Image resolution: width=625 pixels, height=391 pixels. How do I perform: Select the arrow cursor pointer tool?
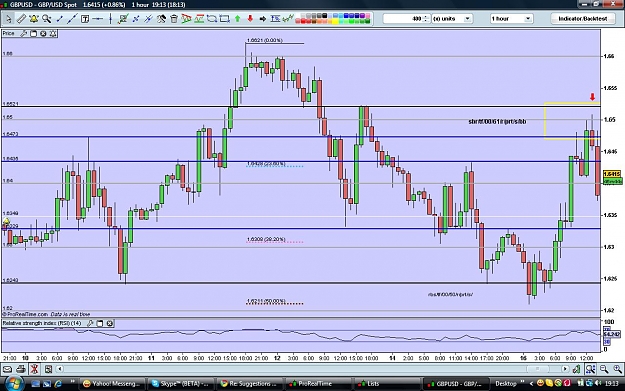pos(8,19)
